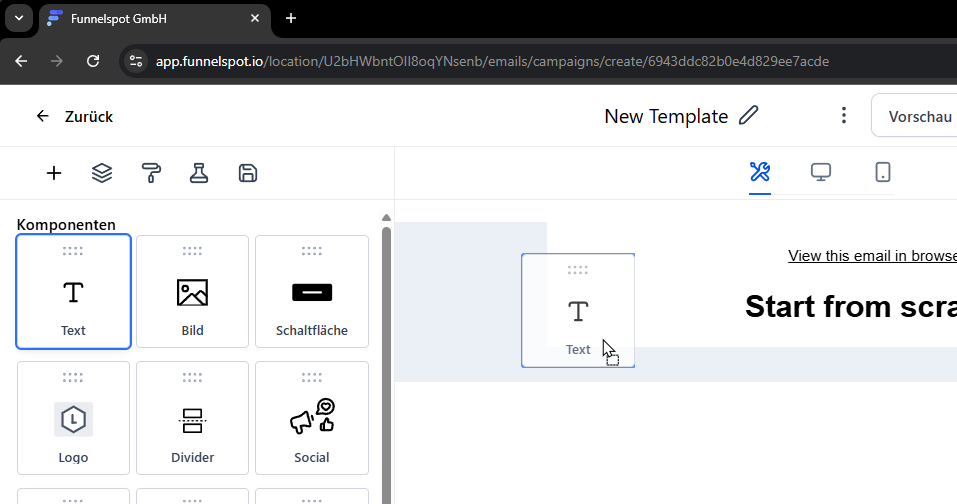Choose the Schaltfläche button component
957x504 pixels.
(x=312, y=292)
